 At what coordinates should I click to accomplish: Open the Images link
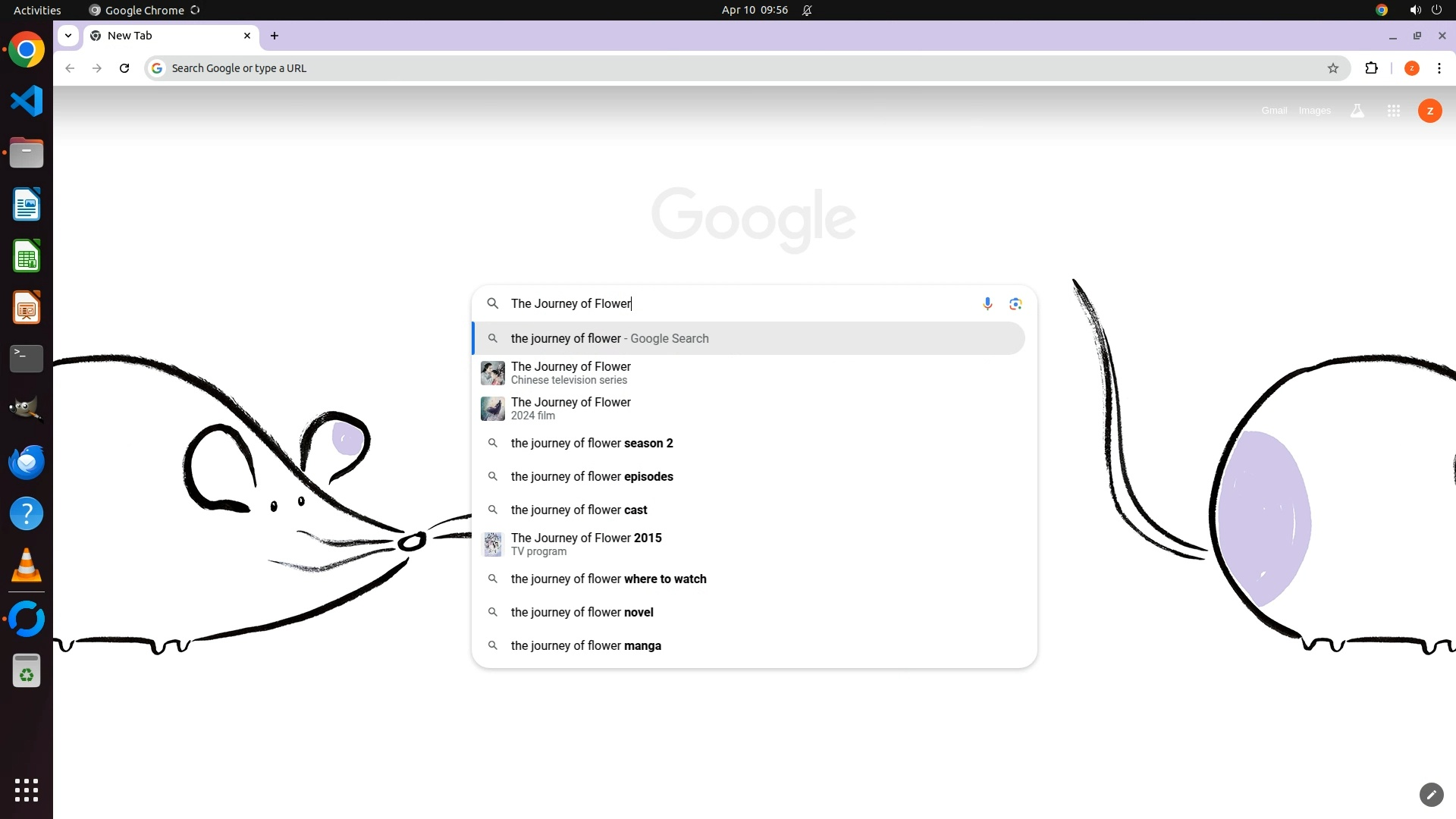point(1314,111)
